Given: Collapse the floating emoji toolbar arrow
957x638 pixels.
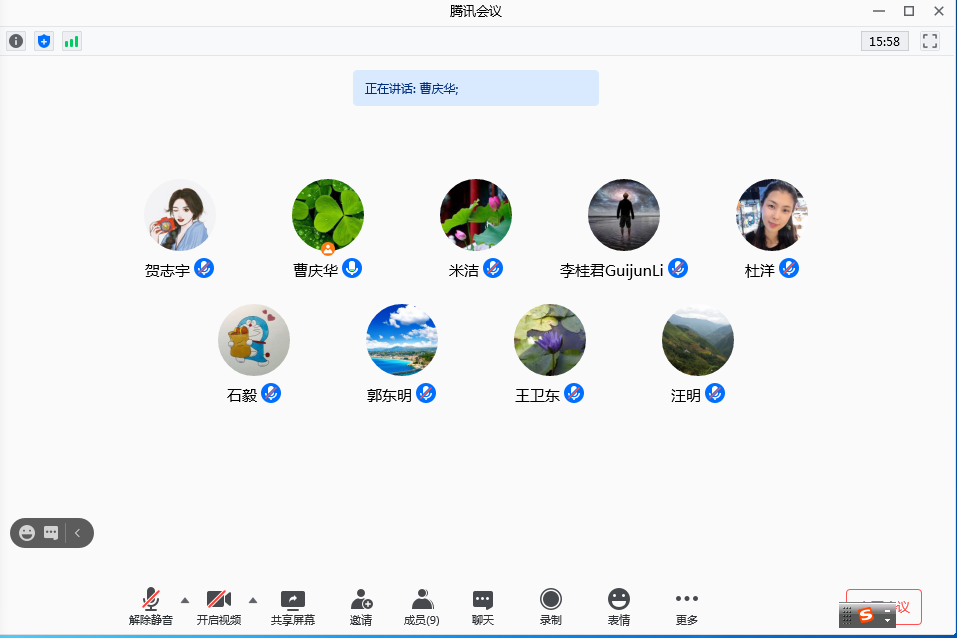Looking at the screenshot, I should [x=78, y=533].
